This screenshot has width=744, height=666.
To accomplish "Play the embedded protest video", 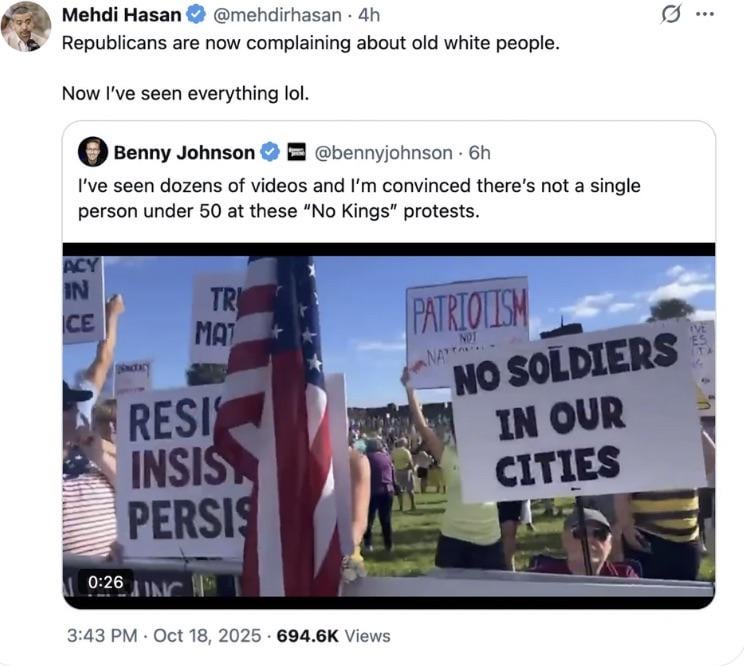I will (389, 426).
